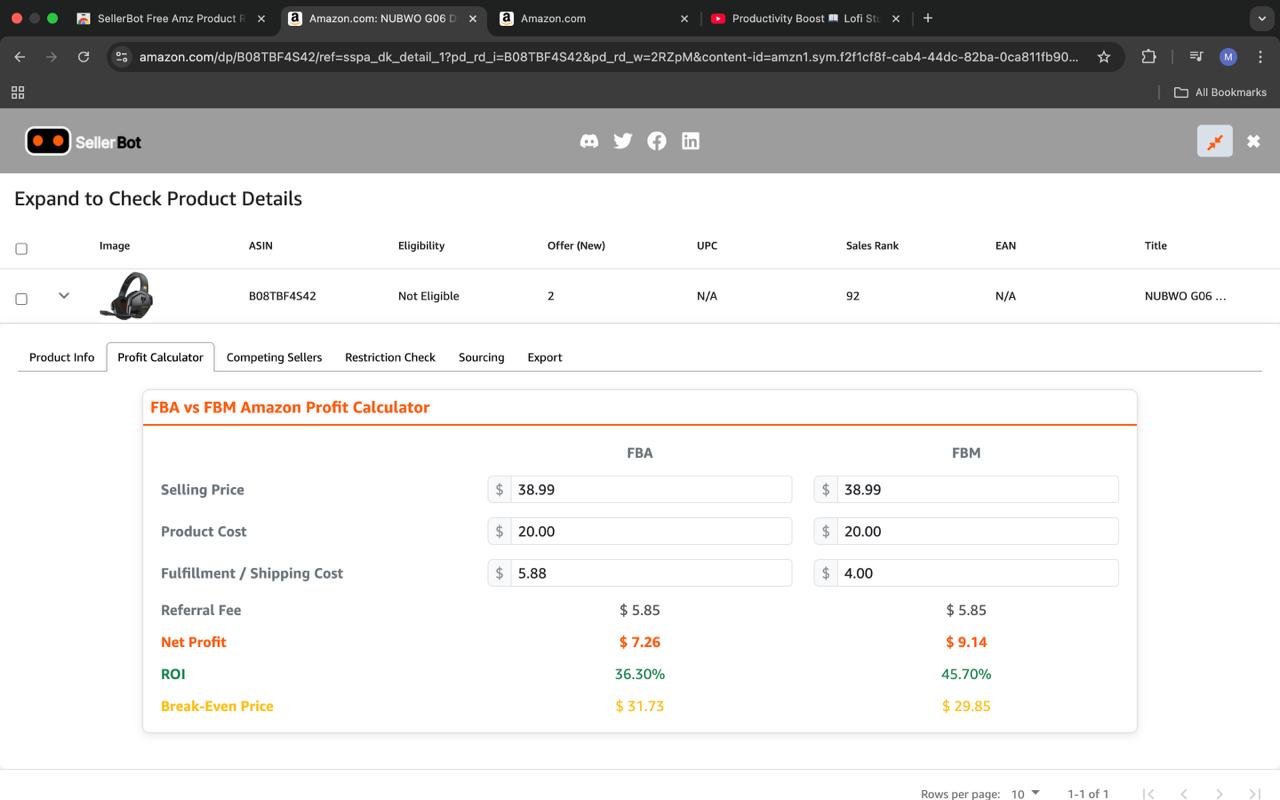This screenshot has width=1280, height=800.
Task: Edit the FBA Fulfillment cost field 5.88
Action: click(651, 573)
